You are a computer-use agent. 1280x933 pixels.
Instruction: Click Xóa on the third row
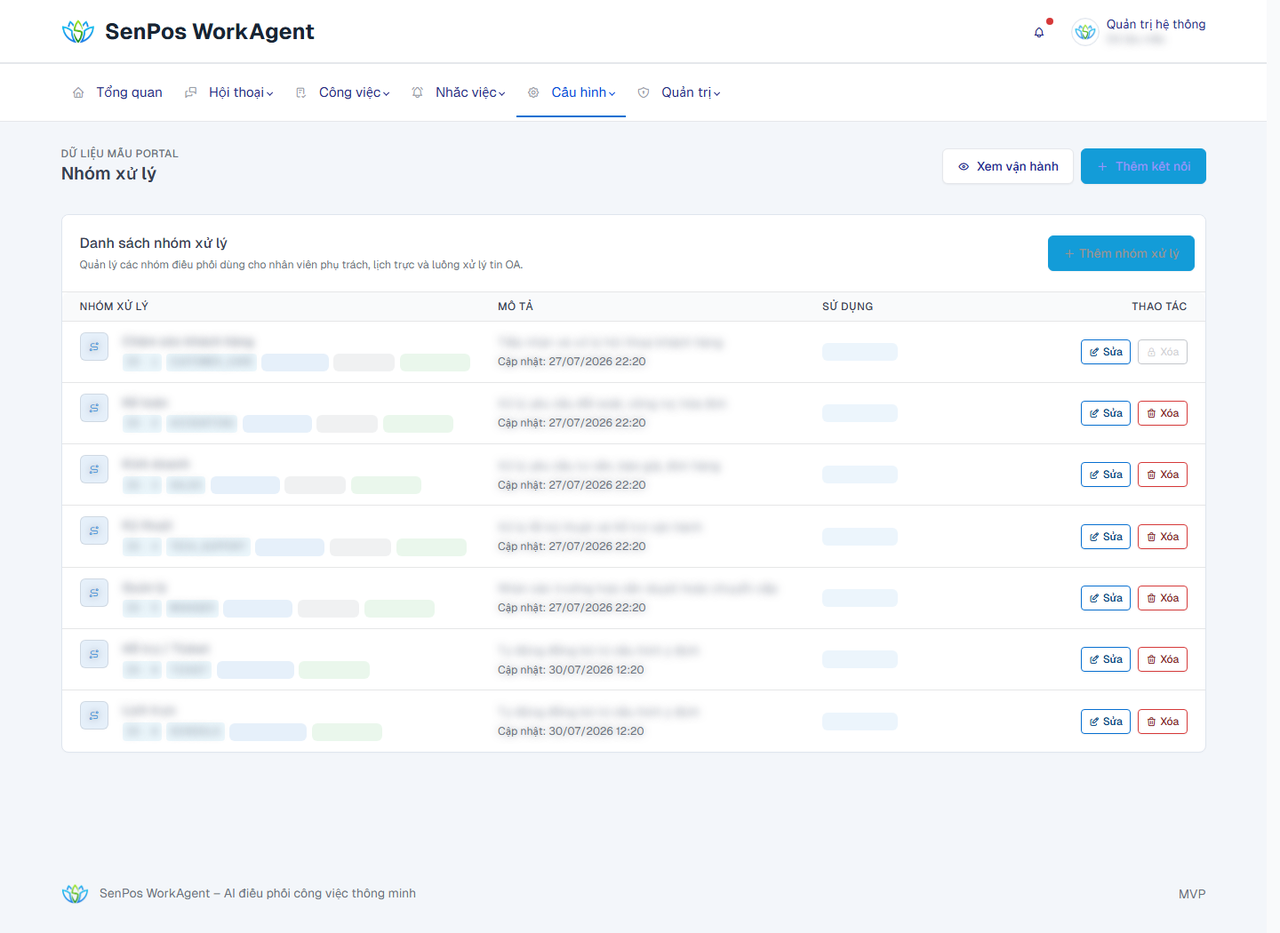coord(1163,475)
